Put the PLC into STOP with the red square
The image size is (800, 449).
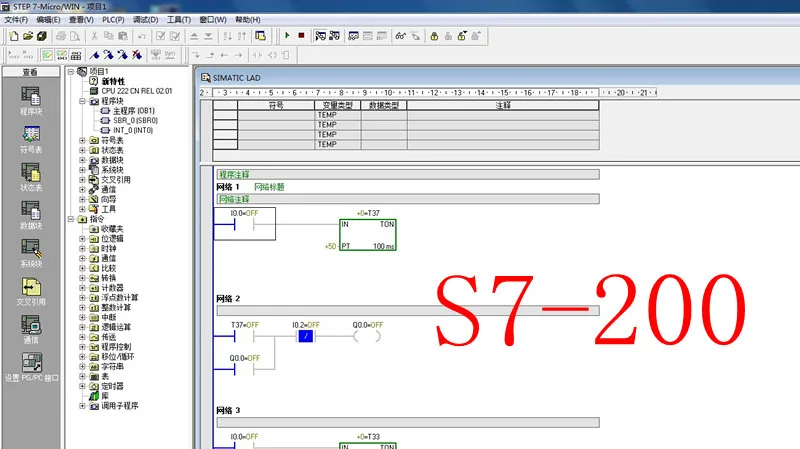click(x=302, y=36)
